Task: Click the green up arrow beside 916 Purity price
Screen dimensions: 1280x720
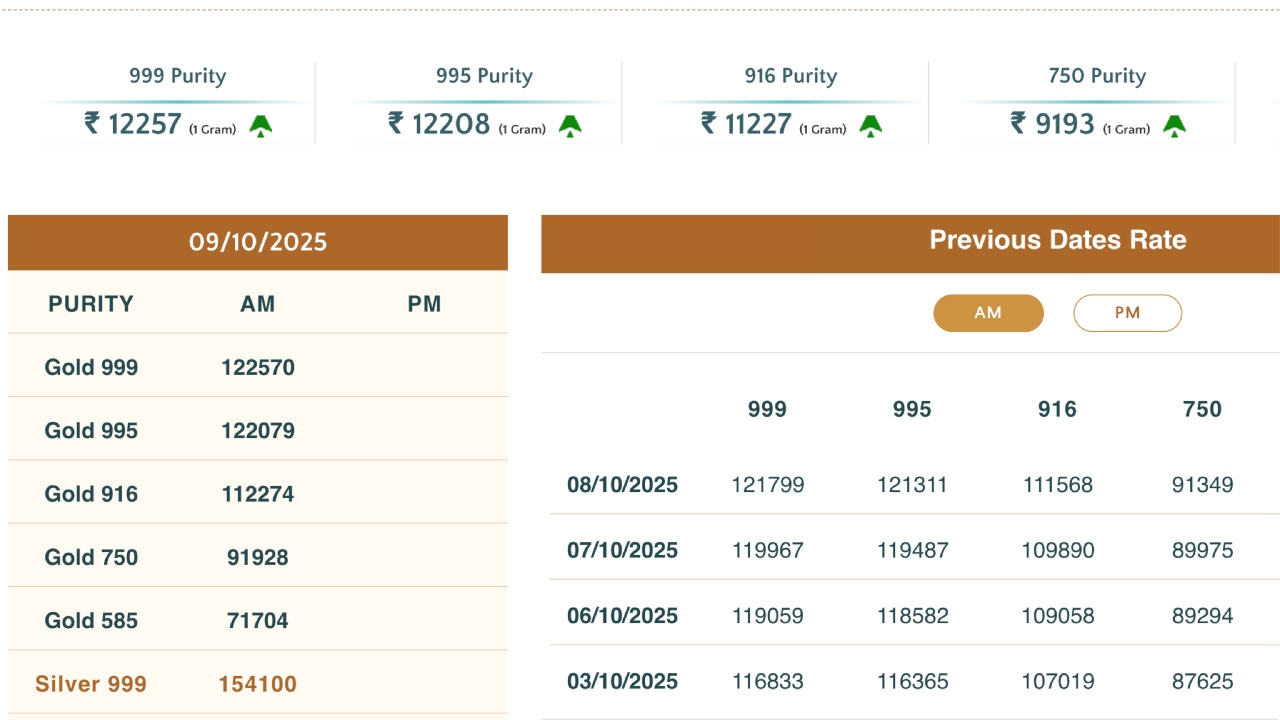Action: tap(870, 126)
